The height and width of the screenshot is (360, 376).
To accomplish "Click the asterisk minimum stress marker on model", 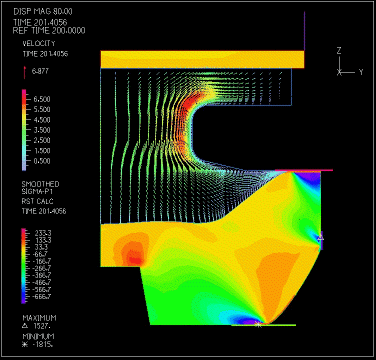I will 258,324.
